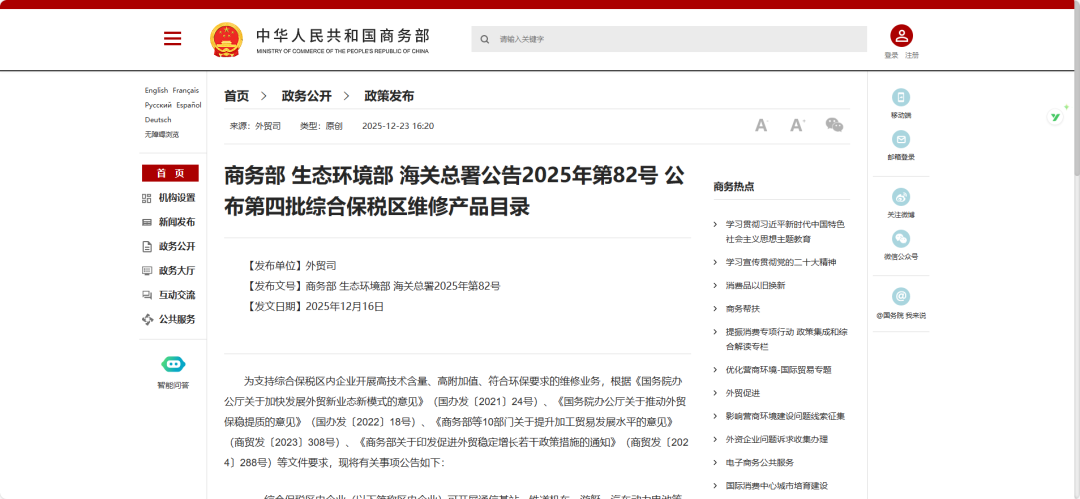Open the 电子商务公共服务 link
This screenshot has width=1080, height=499.
click(x=760, y=462)
